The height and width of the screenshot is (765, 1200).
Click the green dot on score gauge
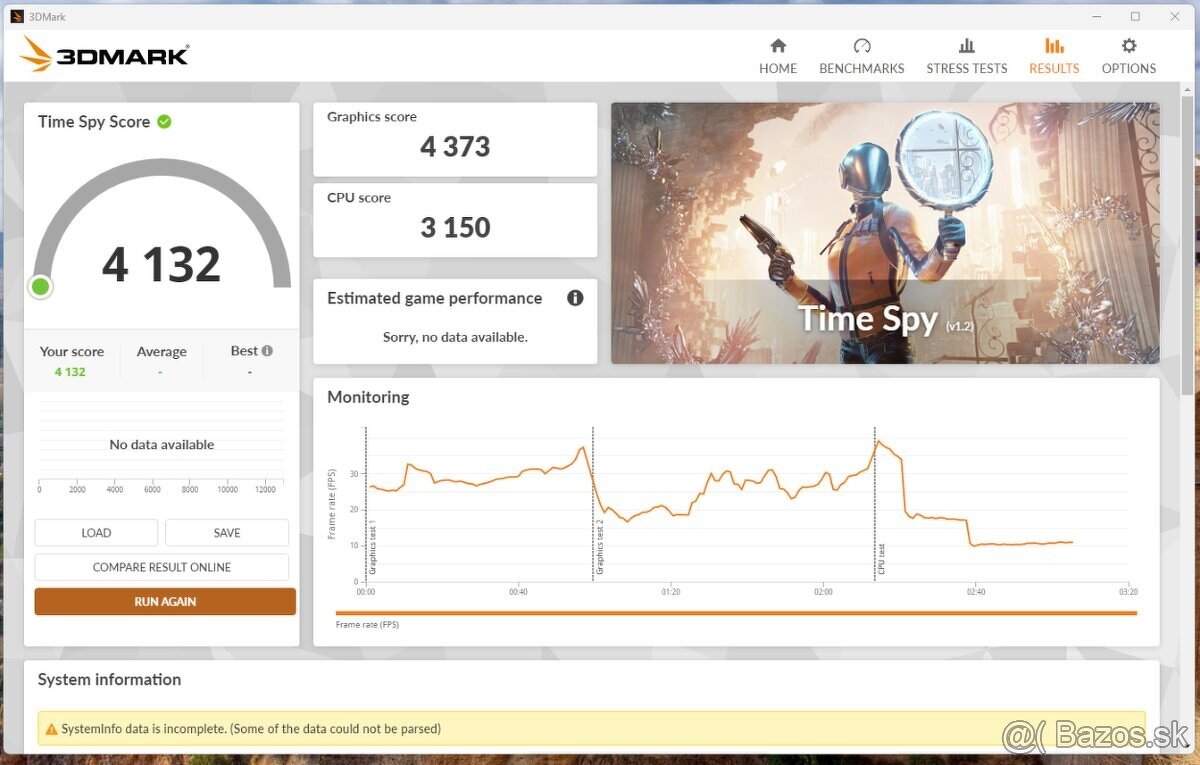41,287
